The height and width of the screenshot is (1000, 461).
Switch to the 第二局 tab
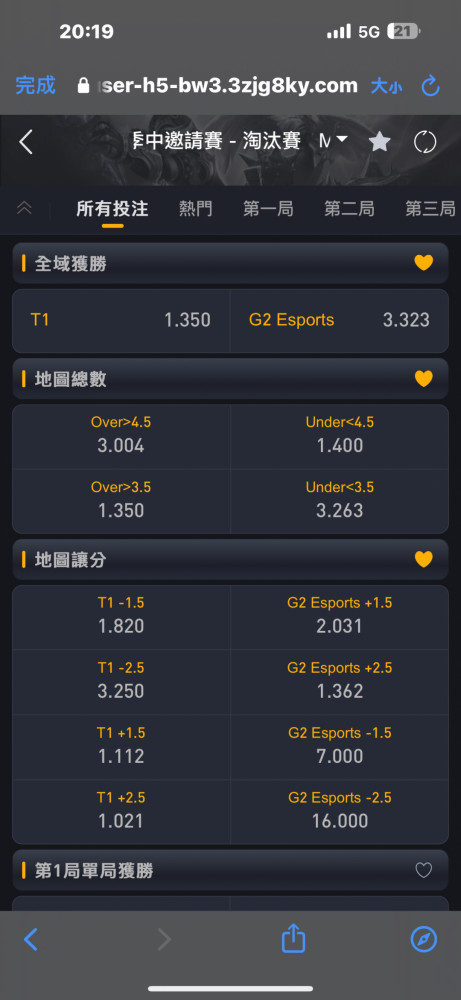349,209
